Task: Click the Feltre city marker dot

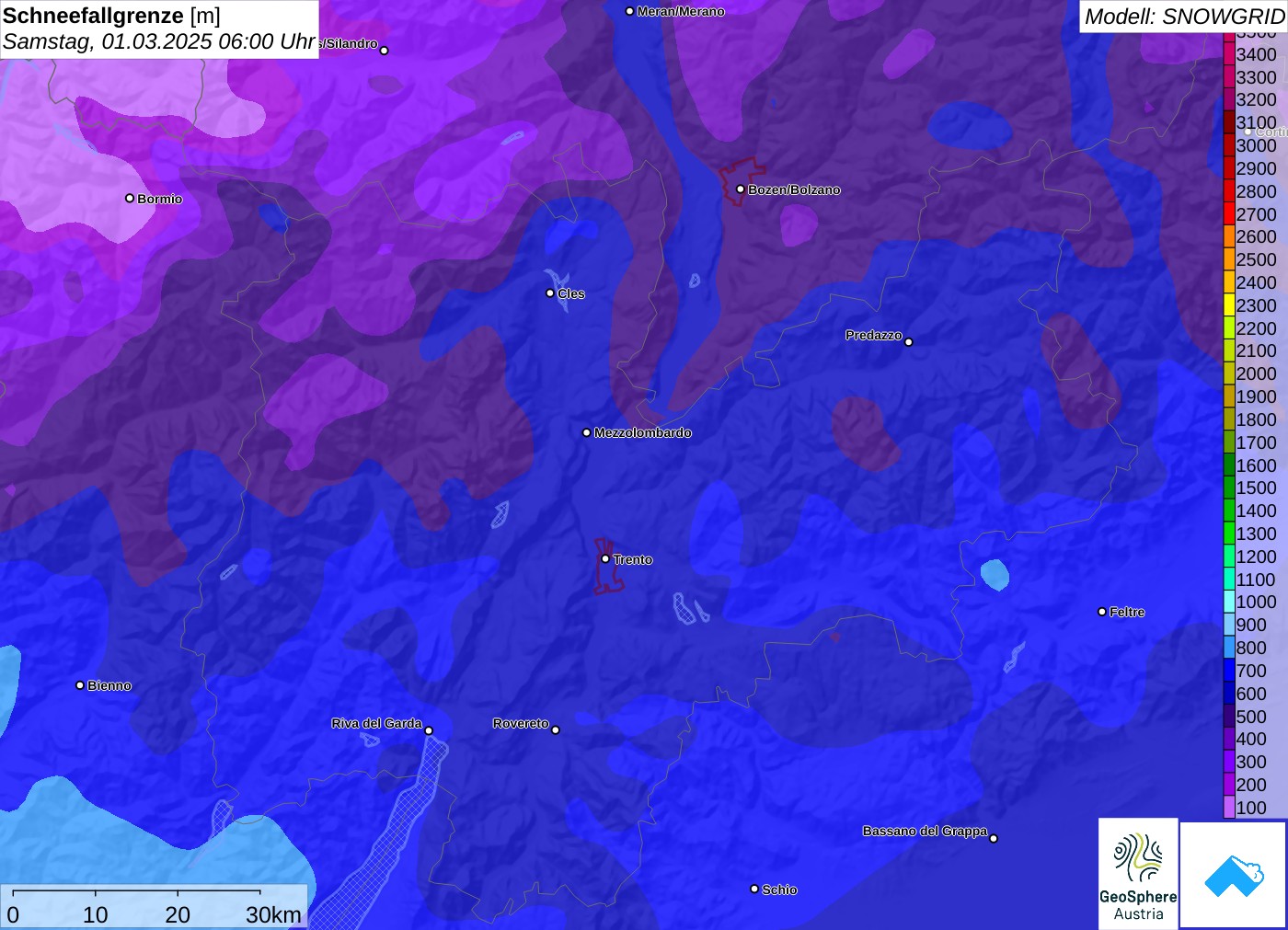Action: [x=1102, y=612]
